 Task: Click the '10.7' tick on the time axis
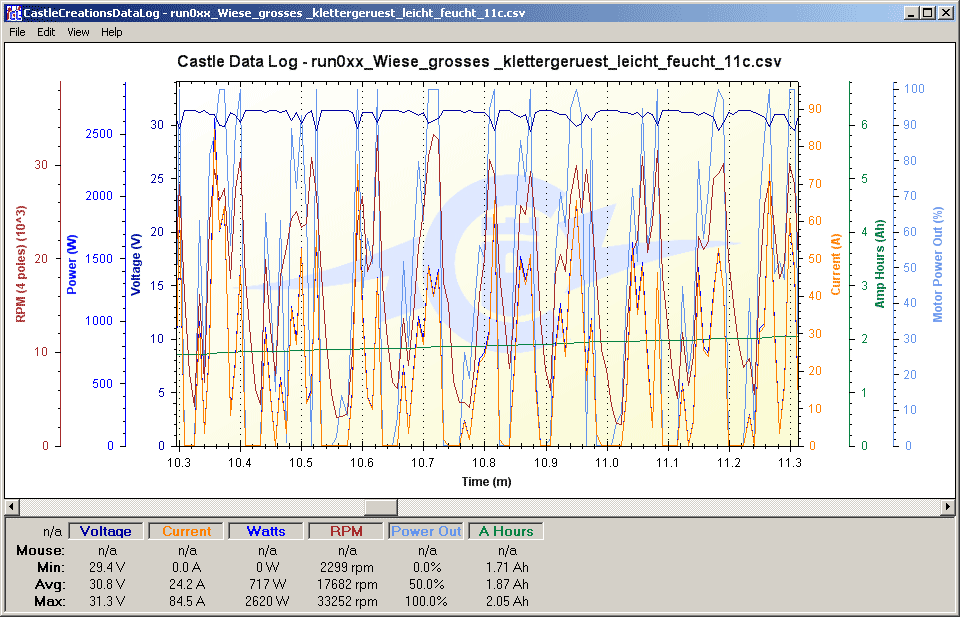pyautogui.click(x=423, y=463)
